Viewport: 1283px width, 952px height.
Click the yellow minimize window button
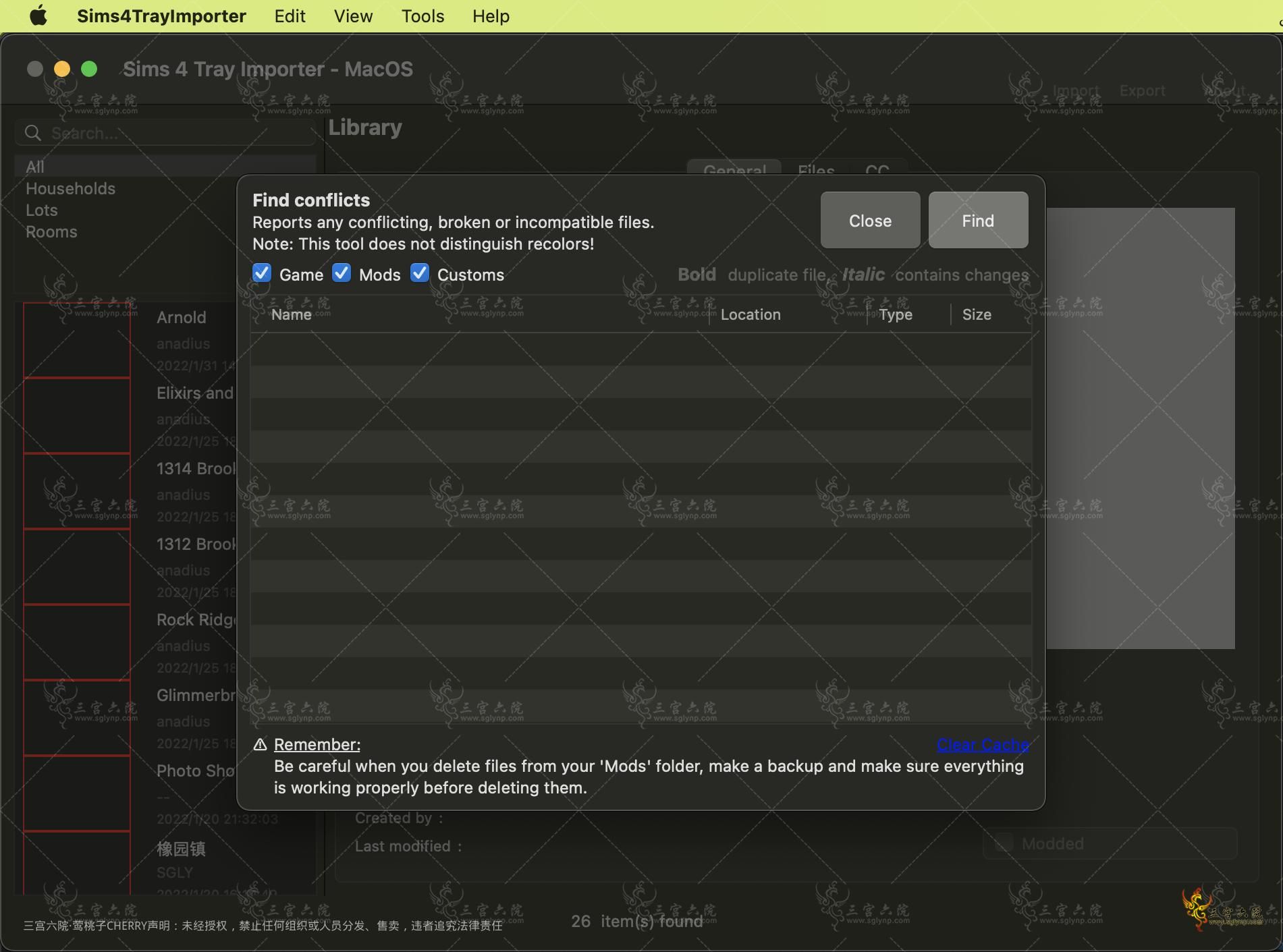62,69
